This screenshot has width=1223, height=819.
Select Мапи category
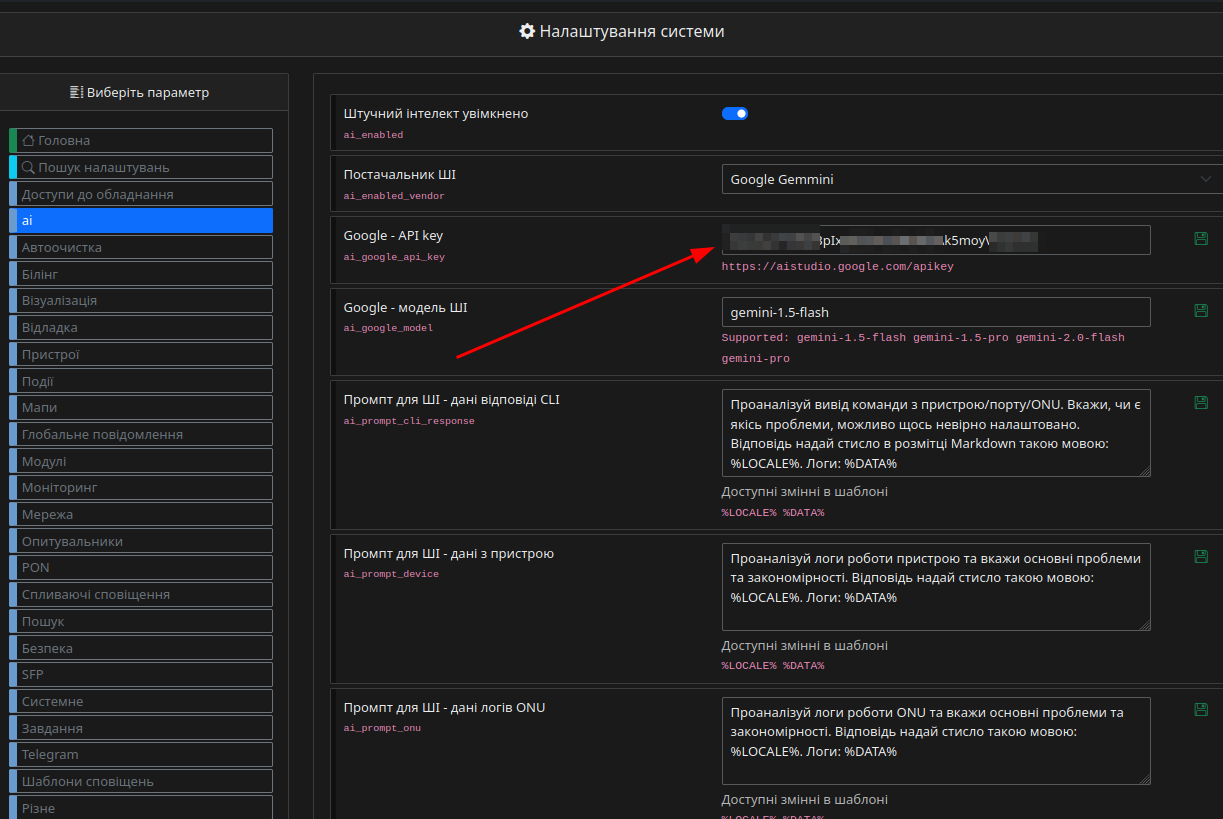[141, 408]
